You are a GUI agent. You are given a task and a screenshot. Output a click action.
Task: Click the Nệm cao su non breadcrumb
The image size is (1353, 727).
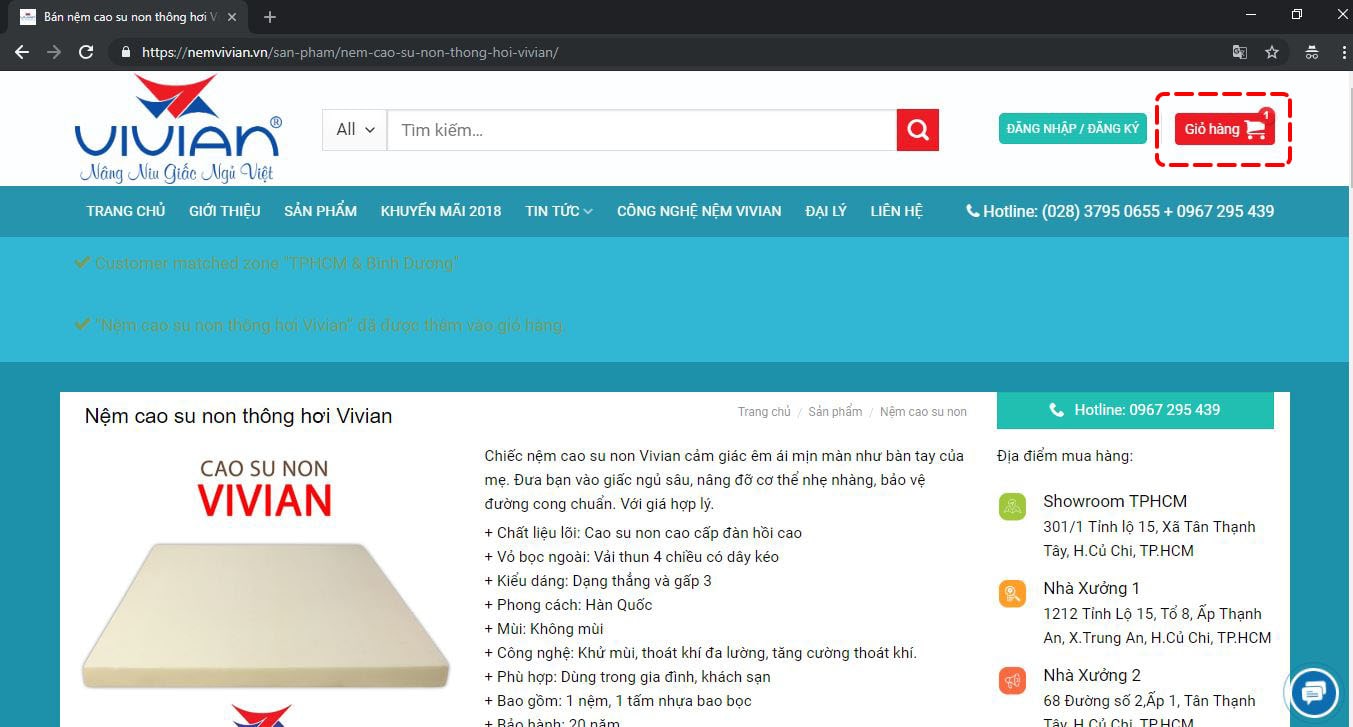click(923, 412)
